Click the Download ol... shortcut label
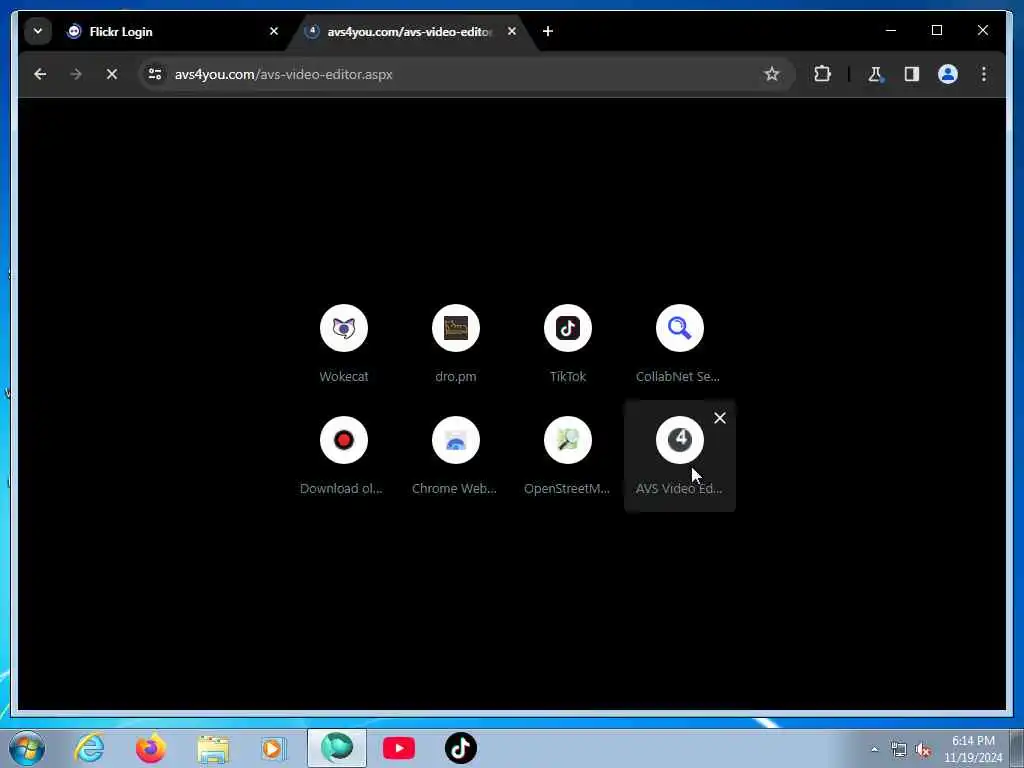The height and width of the screenshot is (768, 1024). click(342, 488)
